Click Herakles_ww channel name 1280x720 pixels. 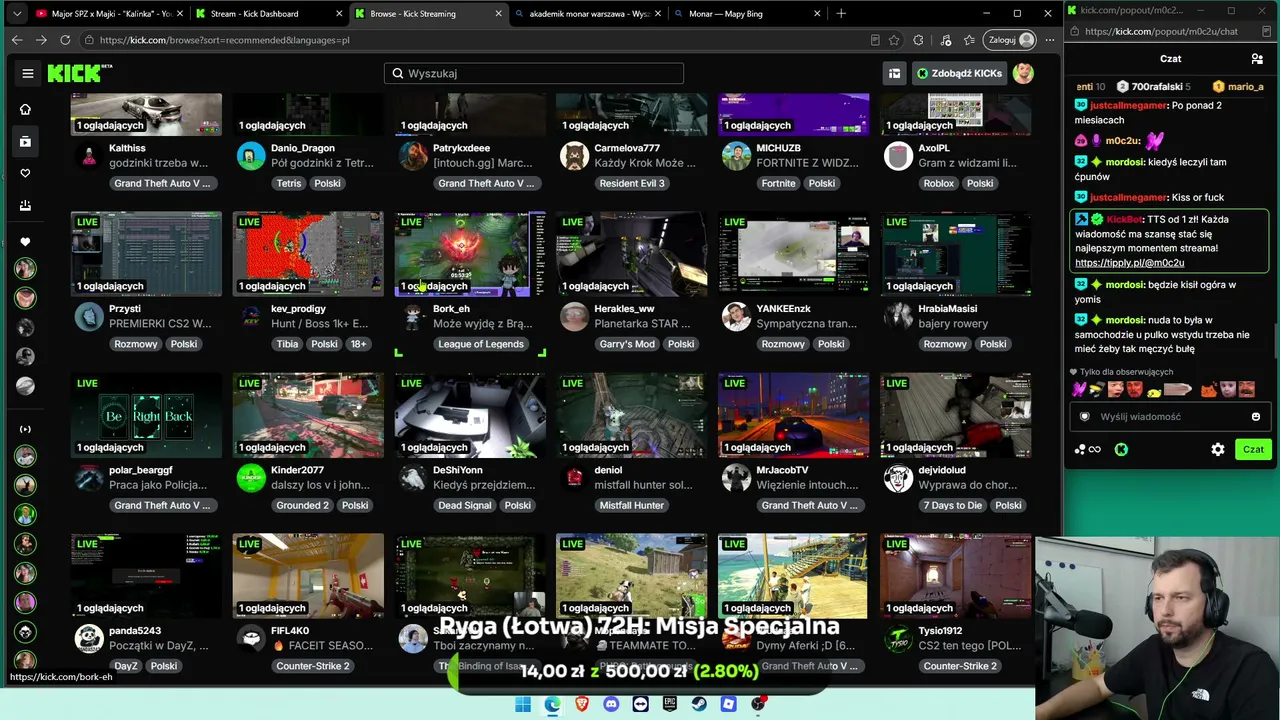pyautogui.click(x=624, y=309)
